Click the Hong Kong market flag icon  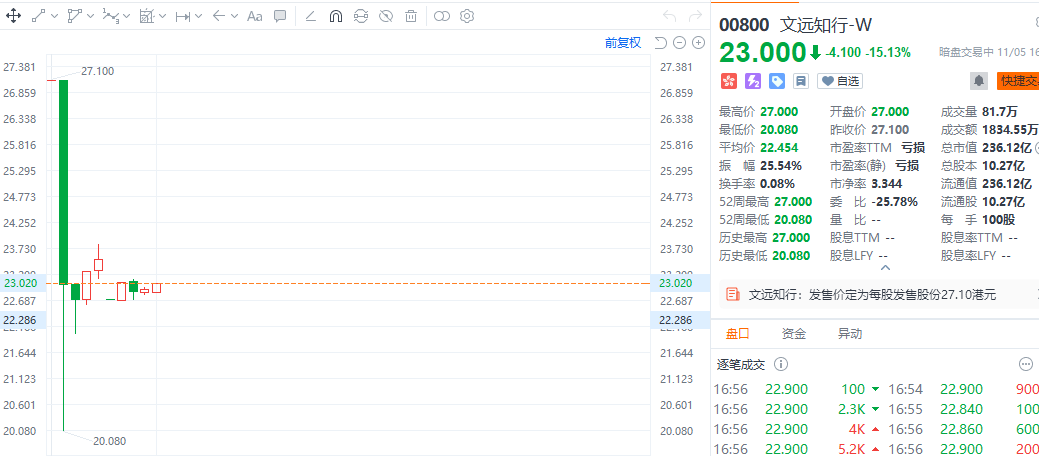[729, 81]
